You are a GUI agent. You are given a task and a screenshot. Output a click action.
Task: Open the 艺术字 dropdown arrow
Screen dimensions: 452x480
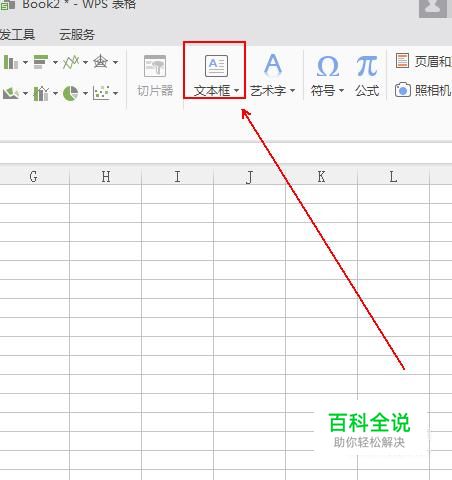click(x=292, y=91)
